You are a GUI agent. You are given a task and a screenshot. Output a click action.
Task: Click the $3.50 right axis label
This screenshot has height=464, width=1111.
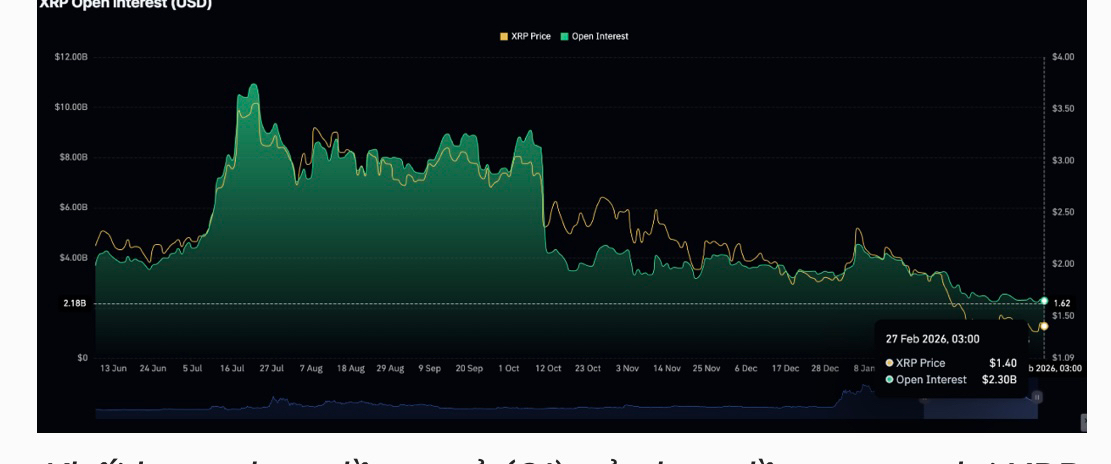click(1064, 108)
